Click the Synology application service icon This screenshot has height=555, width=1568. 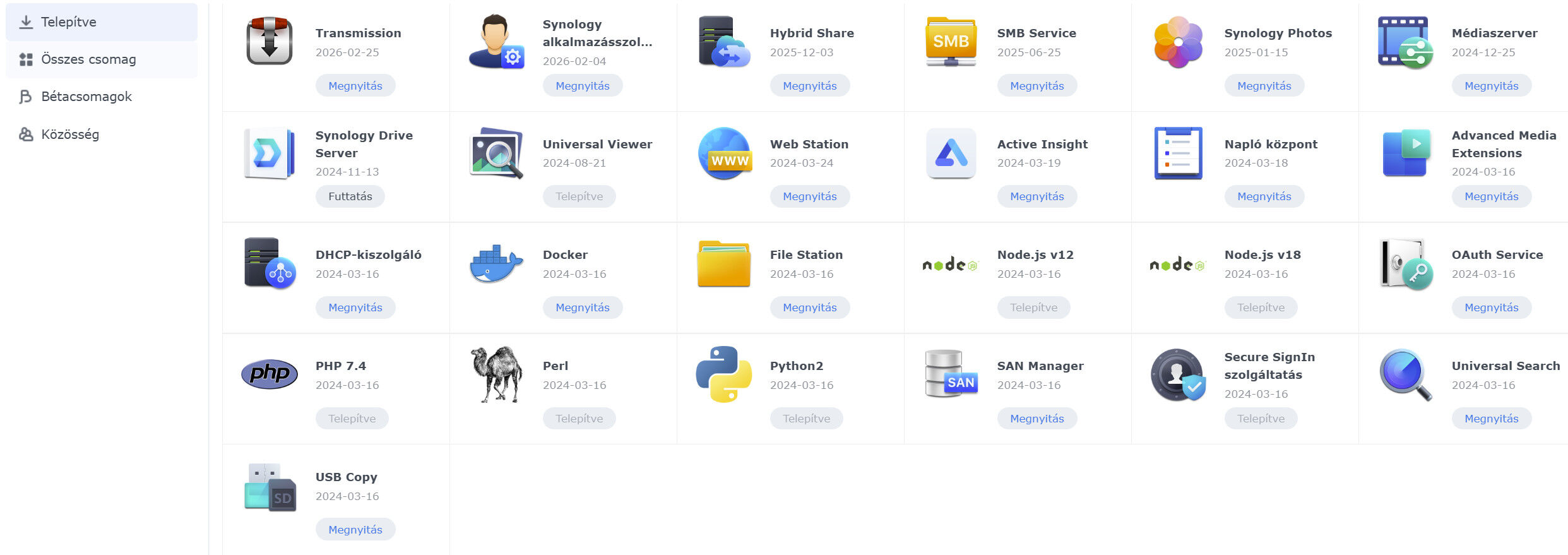click(x=496, y=42)
